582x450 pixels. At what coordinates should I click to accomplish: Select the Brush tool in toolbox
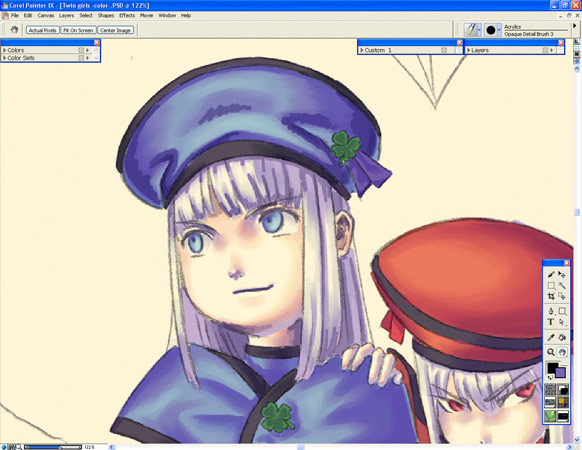pyautogui.click(x=551, y=274)
